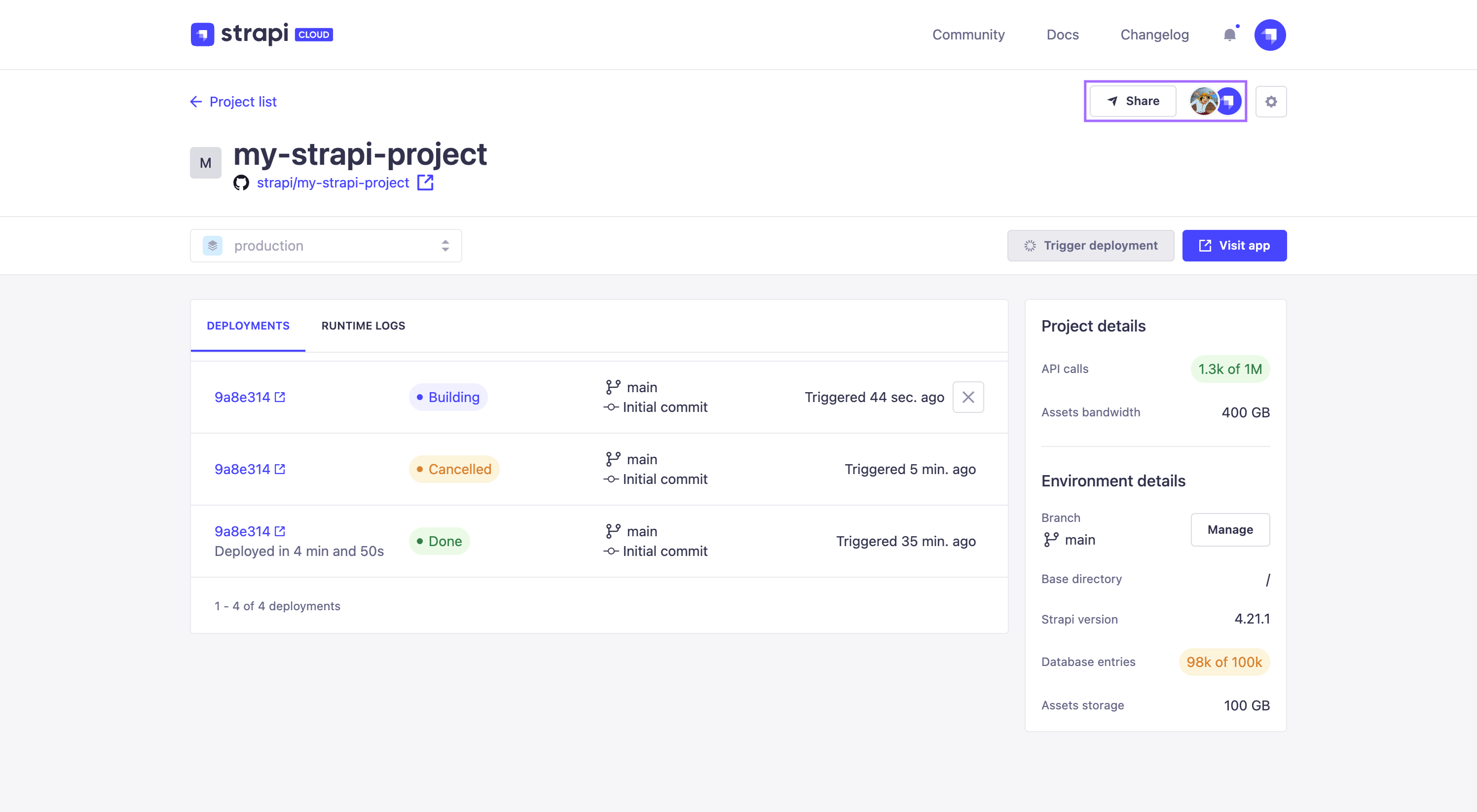Toggle the user avatar menu
The height and width of the screenshot is (812, 1477).
pos(1270,34)
